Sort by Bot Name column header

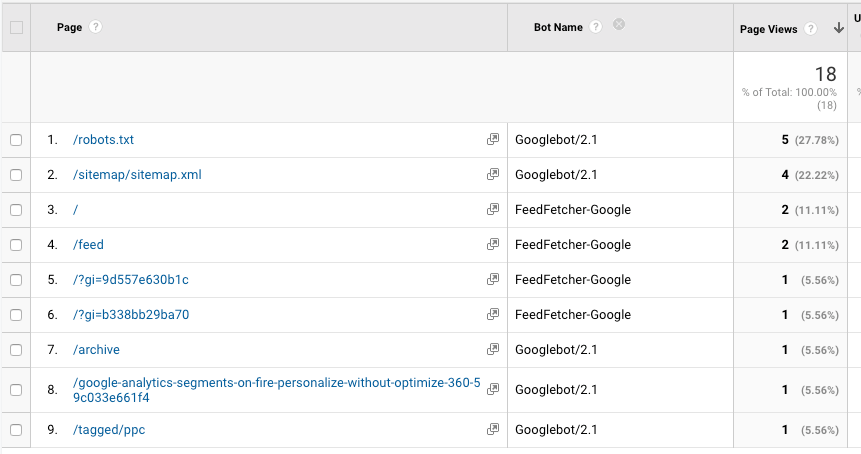[x=558, y=28]
